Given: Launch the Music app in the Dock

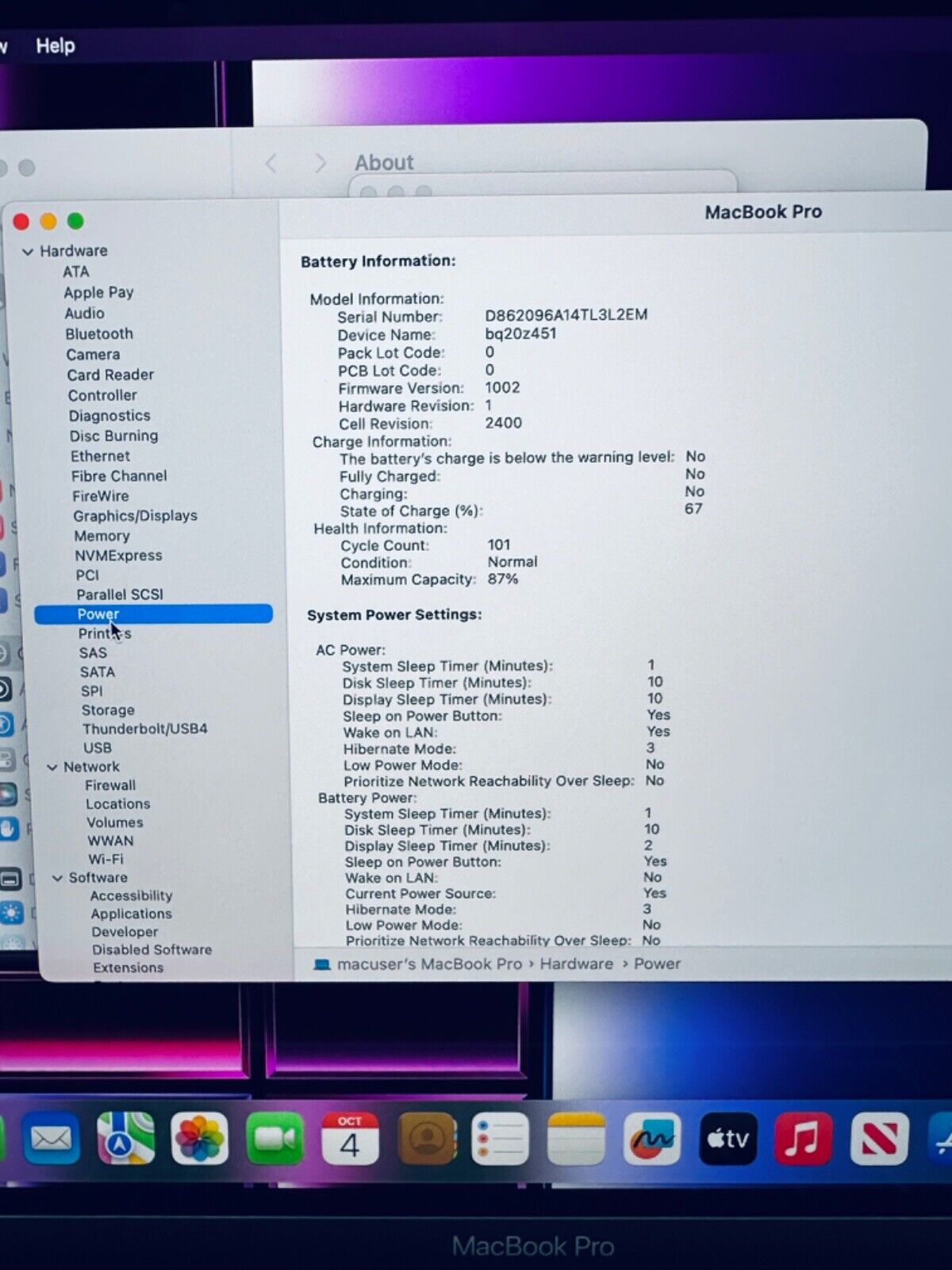Looking at the screenshot, I should click(803, 1139).
